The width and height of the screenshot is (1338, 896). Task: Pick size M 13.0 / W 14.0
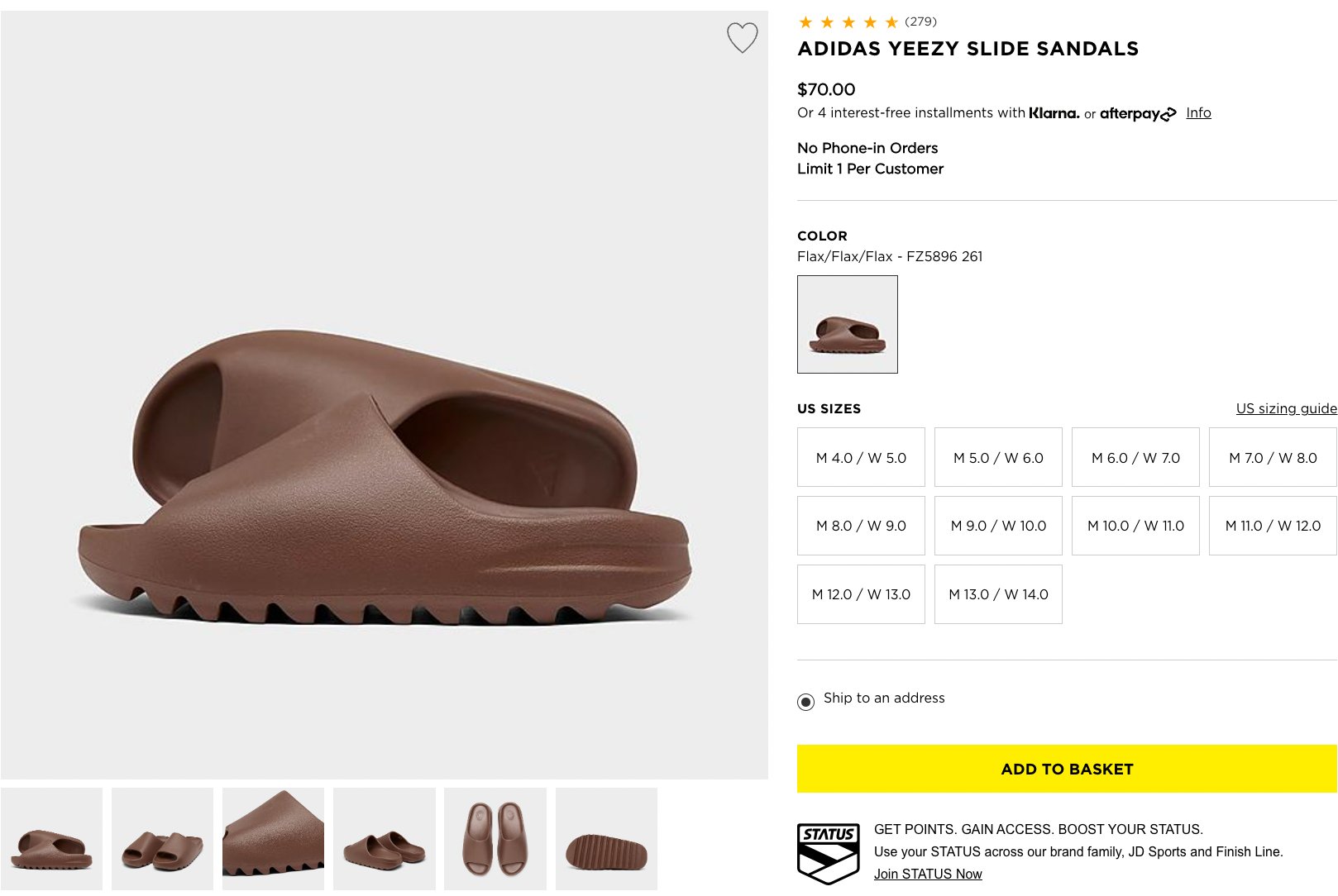click(998, 594)
